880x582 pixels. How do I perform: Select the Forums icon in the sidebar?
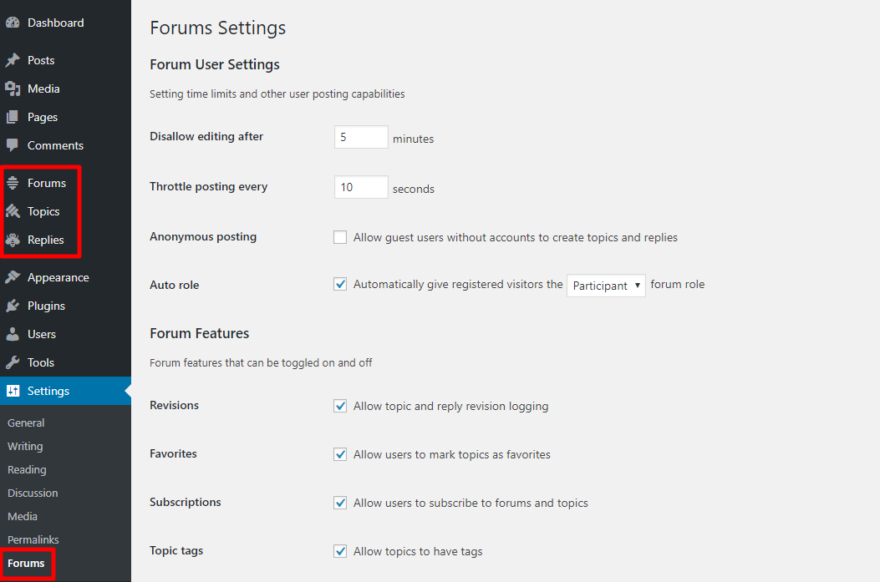[14, 183]
